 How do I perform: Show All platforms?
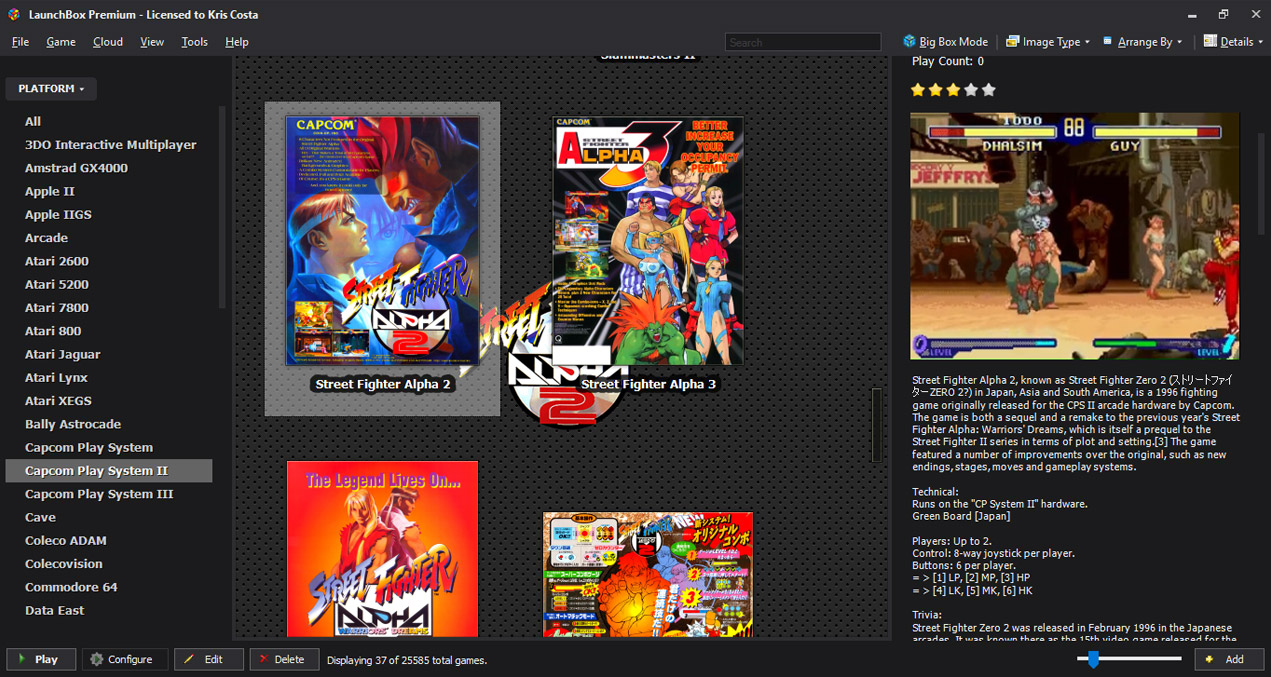[33, 121]
